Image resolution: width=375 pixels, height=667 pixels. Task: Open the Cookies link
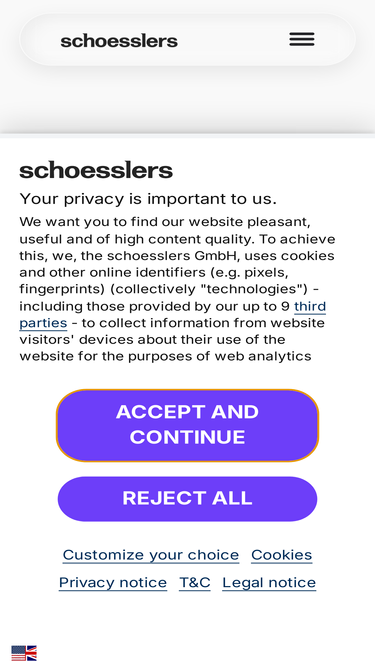click(281, 555)
